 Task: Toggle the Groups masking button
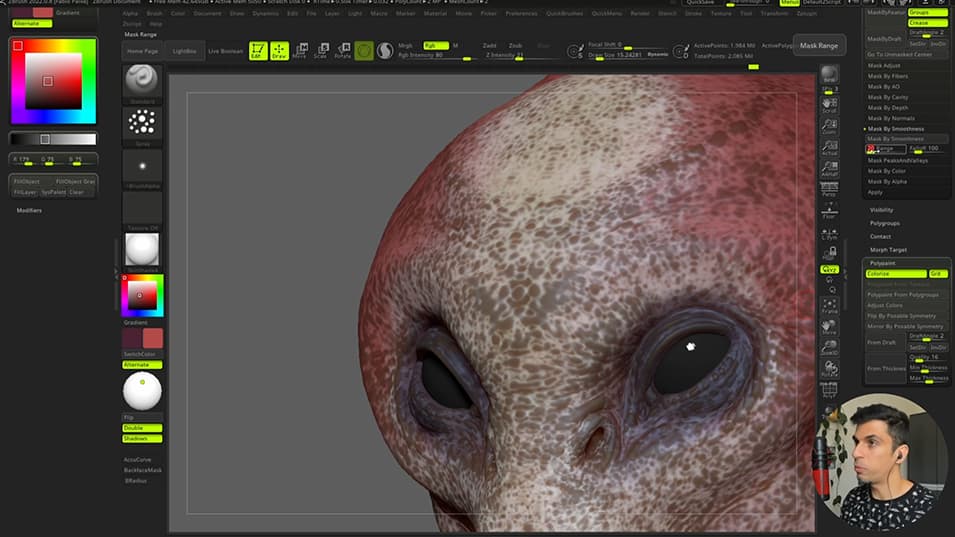tap(928, 12)
